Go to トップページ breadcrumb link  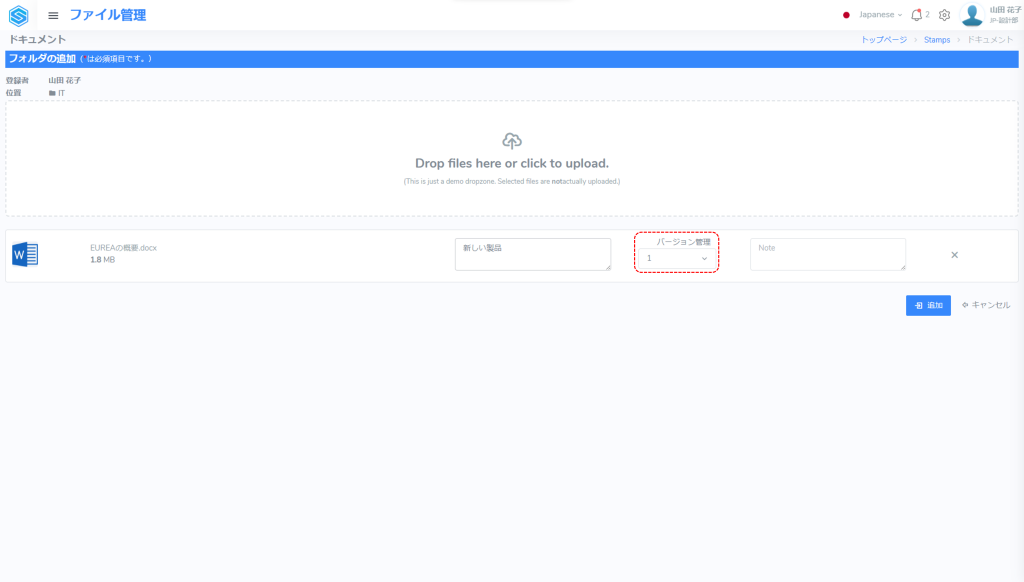884,39
